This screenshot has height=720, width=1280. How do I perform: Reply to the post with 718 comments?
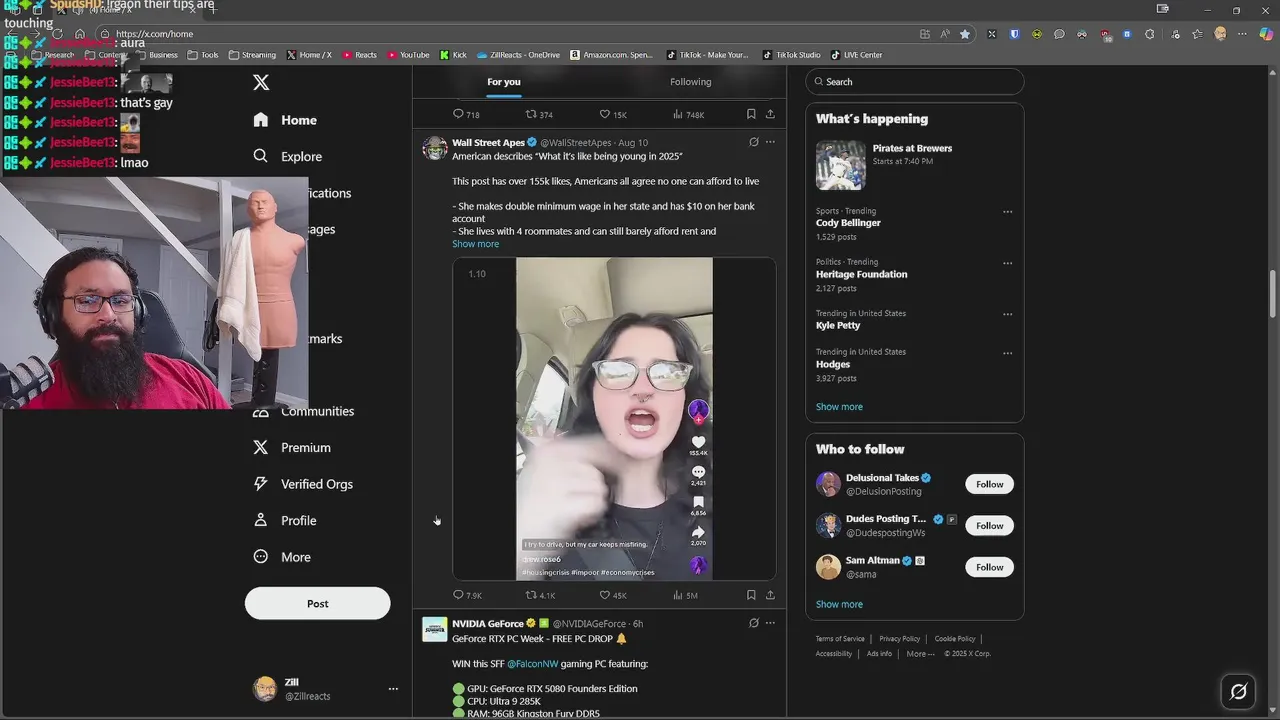[x=466, y=115]
